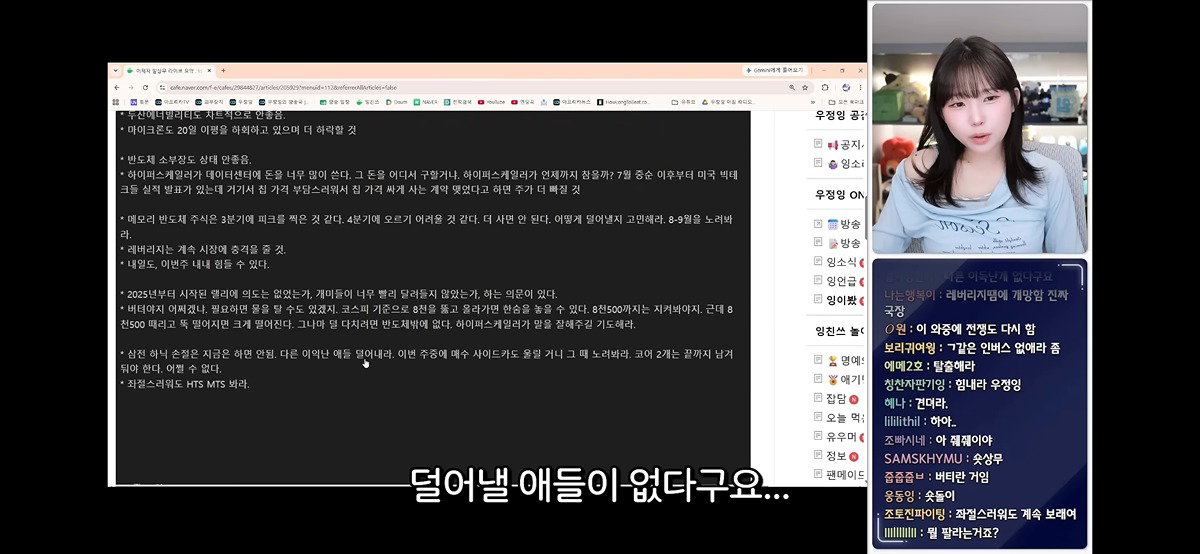Open a new browser tab
Viewport: 1200px width, 554px height.
coord(223,70)
